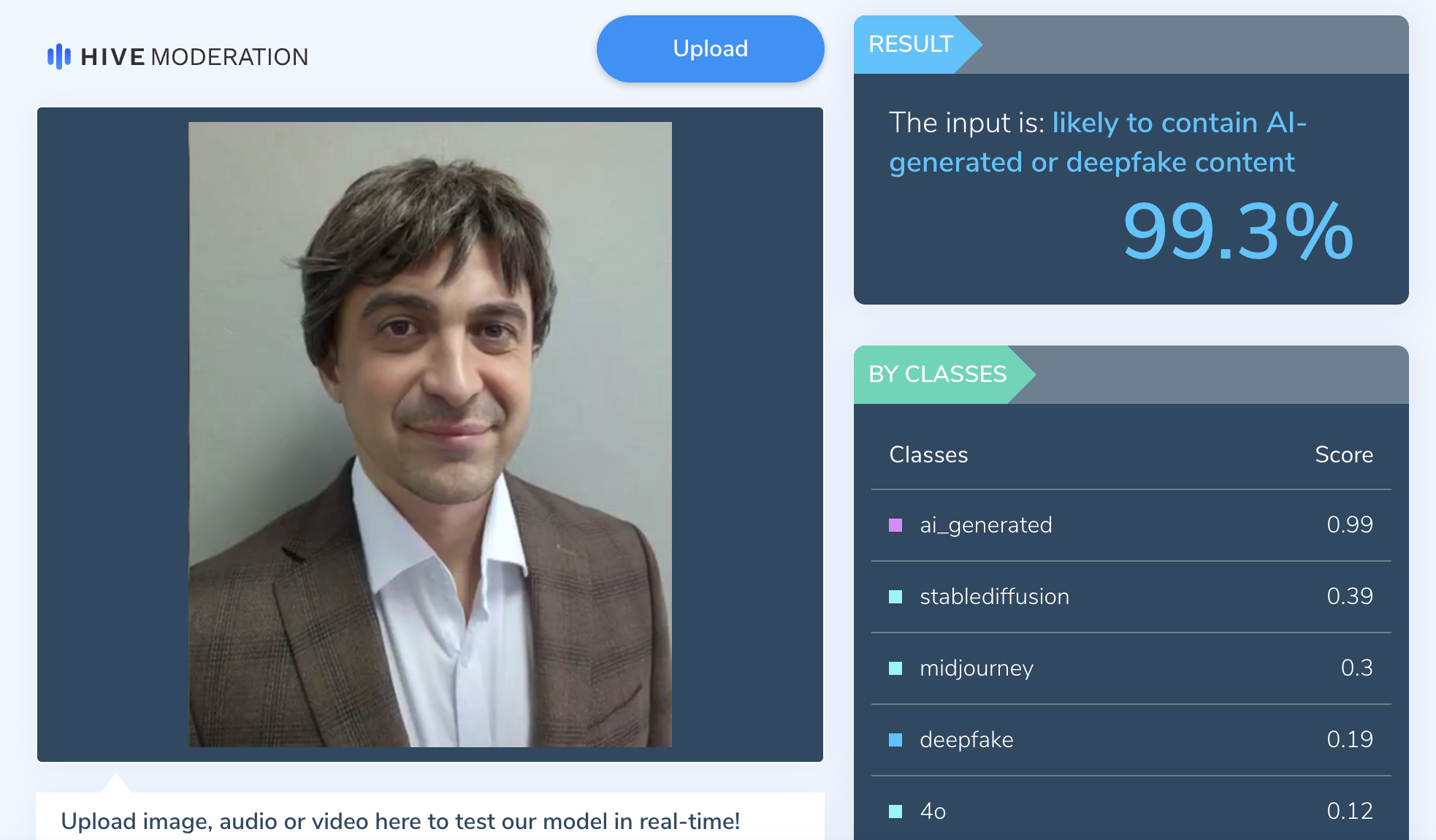Click the Classes column header
The height and width of the screenshot is (840, 1436).
click(928, 455)
